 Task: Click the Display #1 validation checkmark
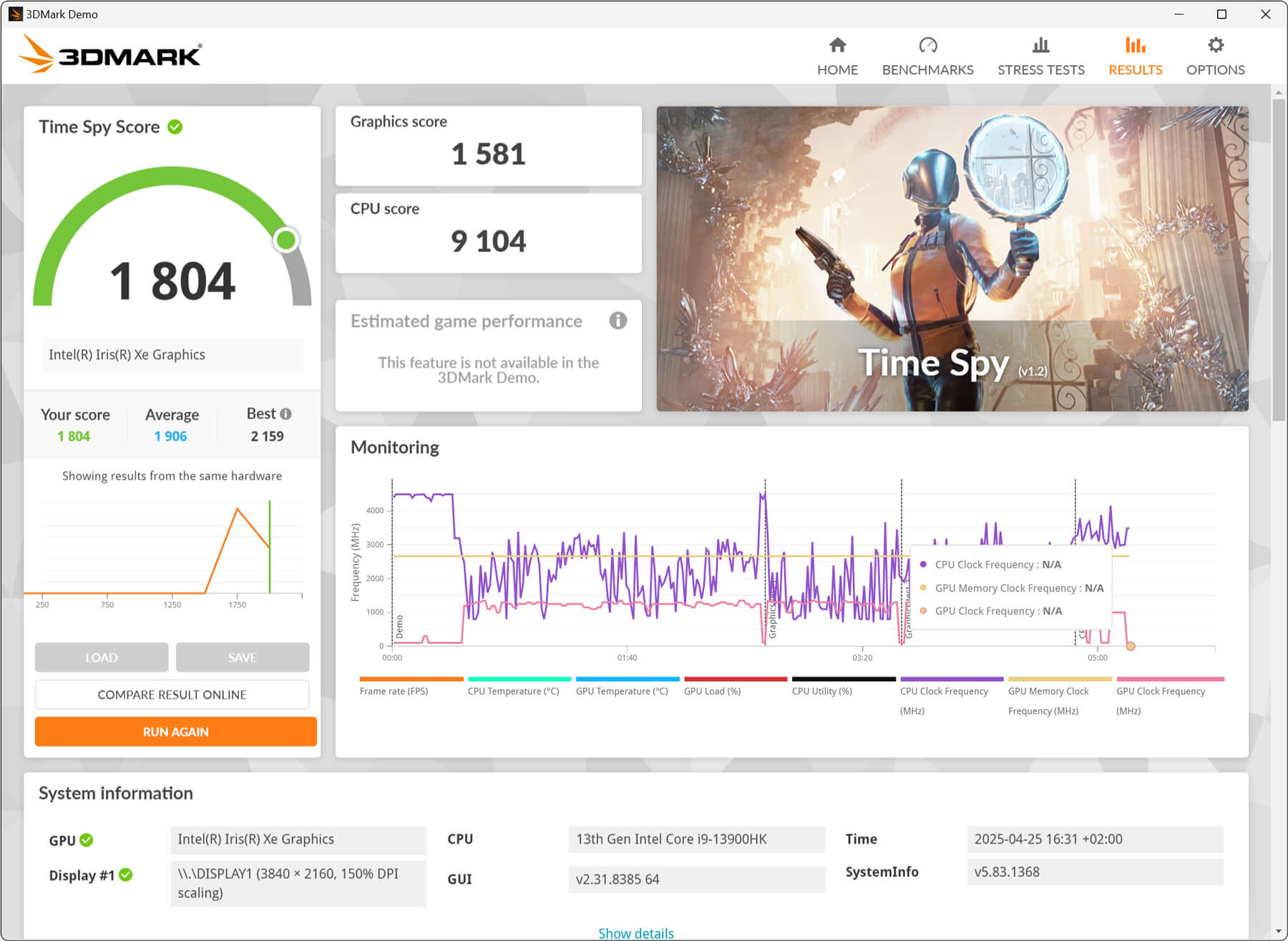tap(126, 874)
